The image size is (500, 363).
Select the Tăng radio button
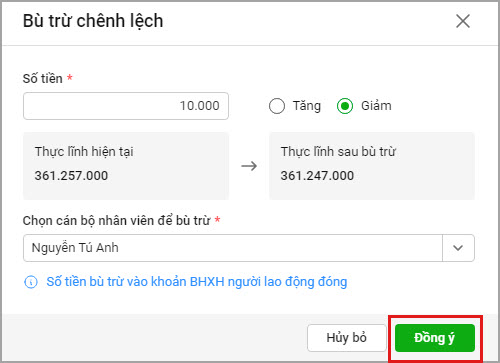click(277, 106)
